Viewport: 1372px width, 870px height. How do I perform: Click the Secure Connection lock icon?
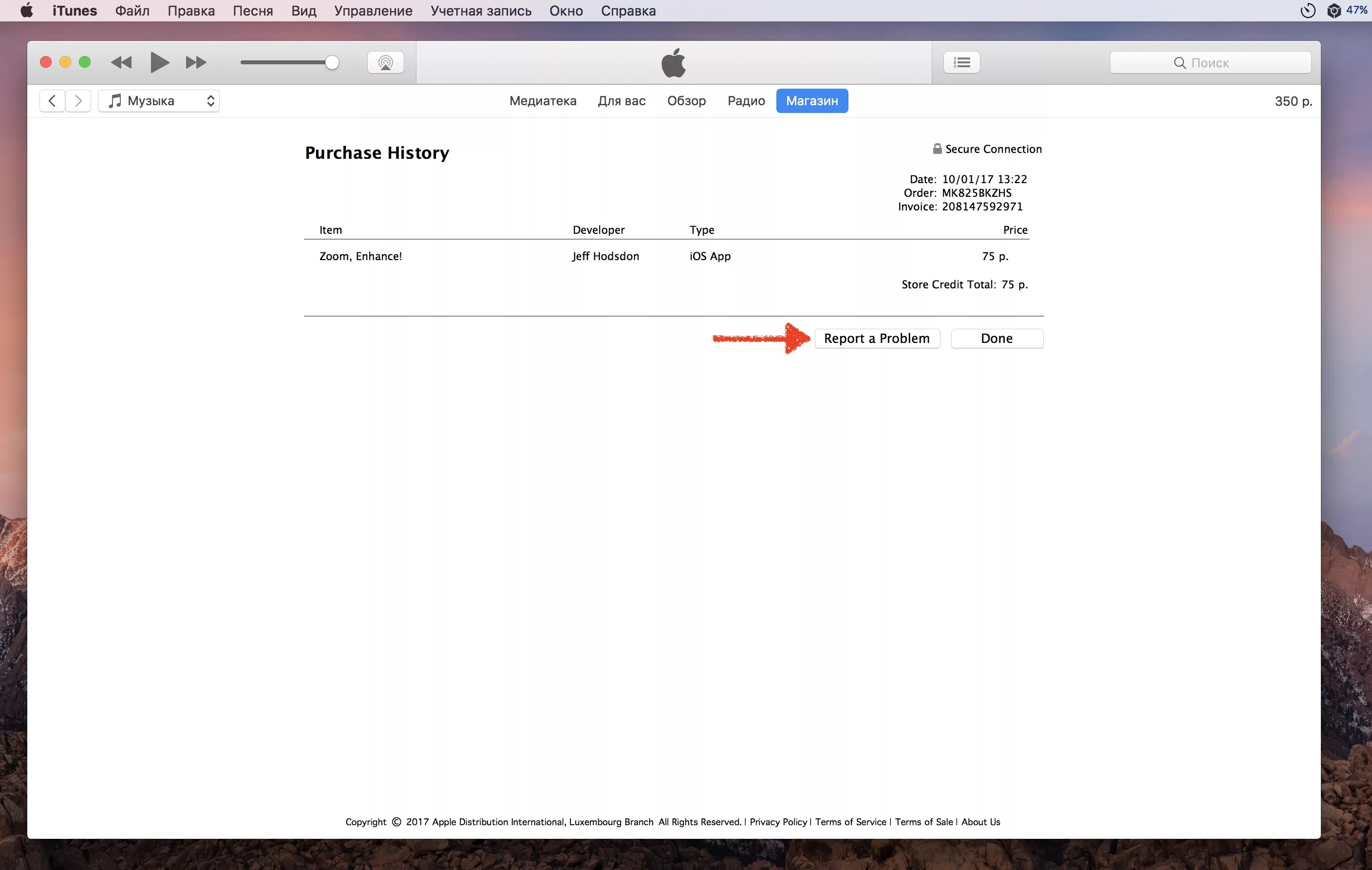[937, 149]
